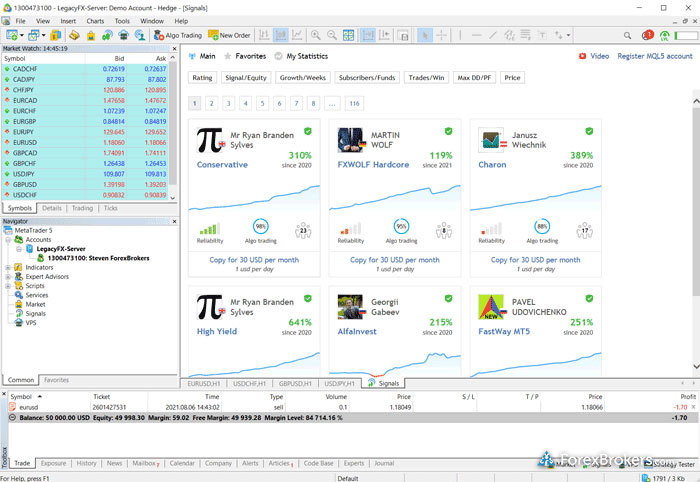Viewport: 700px width, 482px height.
Task: Open the new chart toolbar icon
Action: point(12,35)
